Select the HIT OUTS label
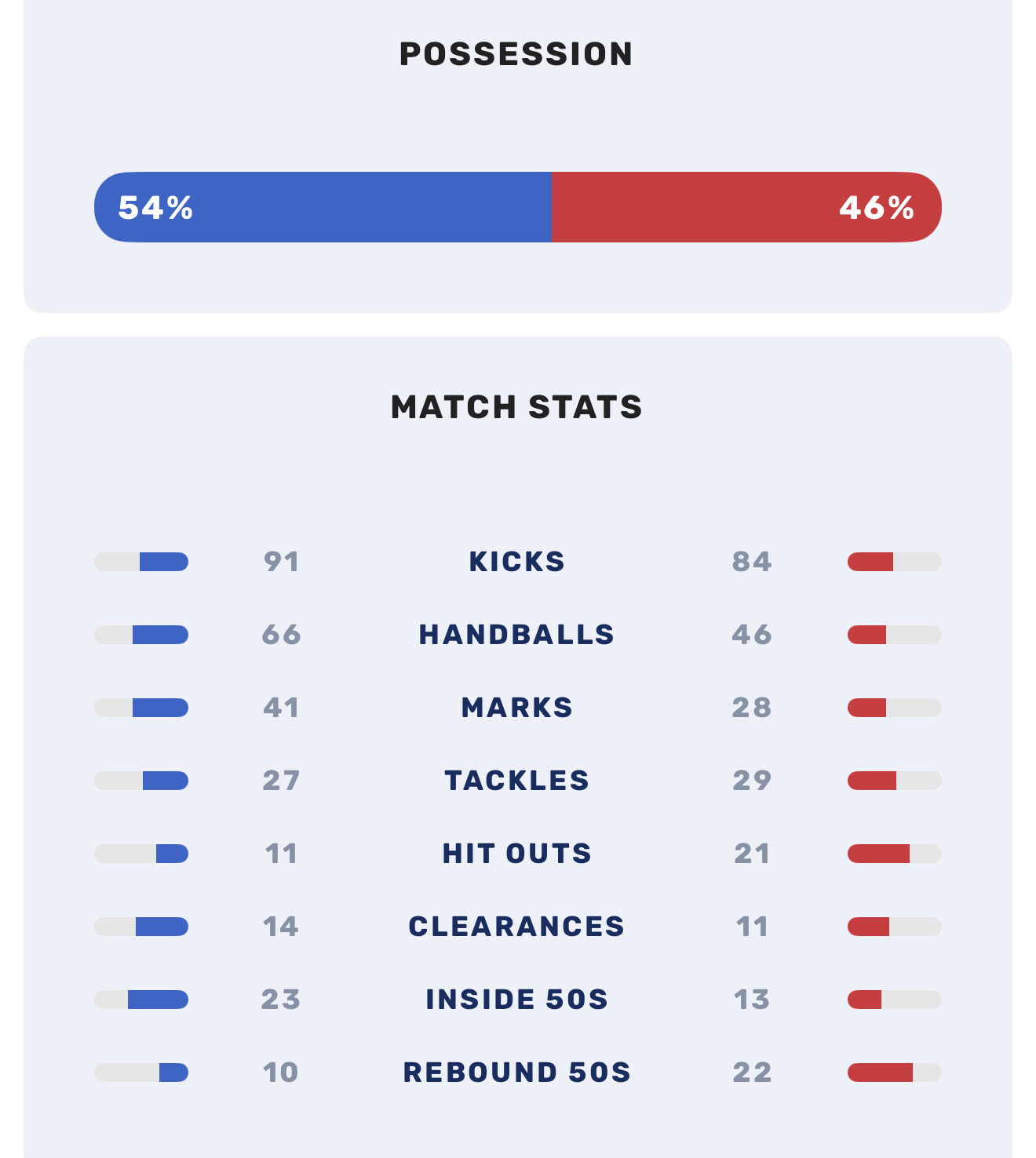Image resolution: width=1036 pixels, height=1158 pixels. [x=516, y=854]
